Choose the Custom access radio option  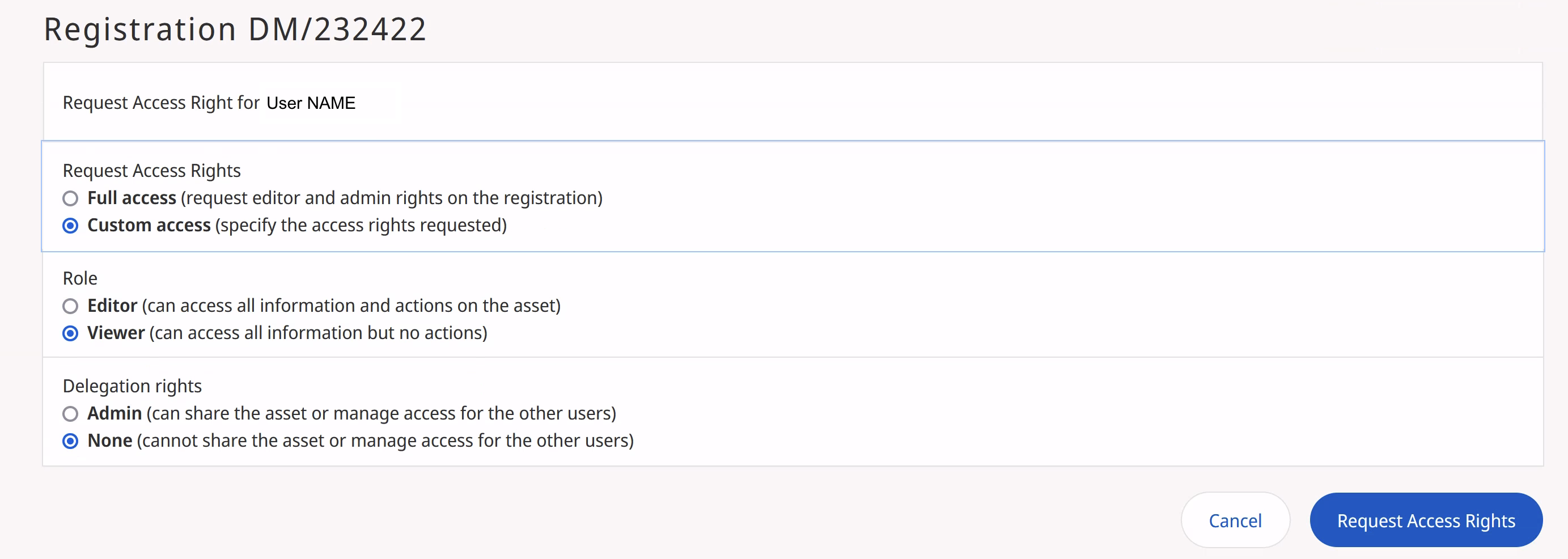71,226
